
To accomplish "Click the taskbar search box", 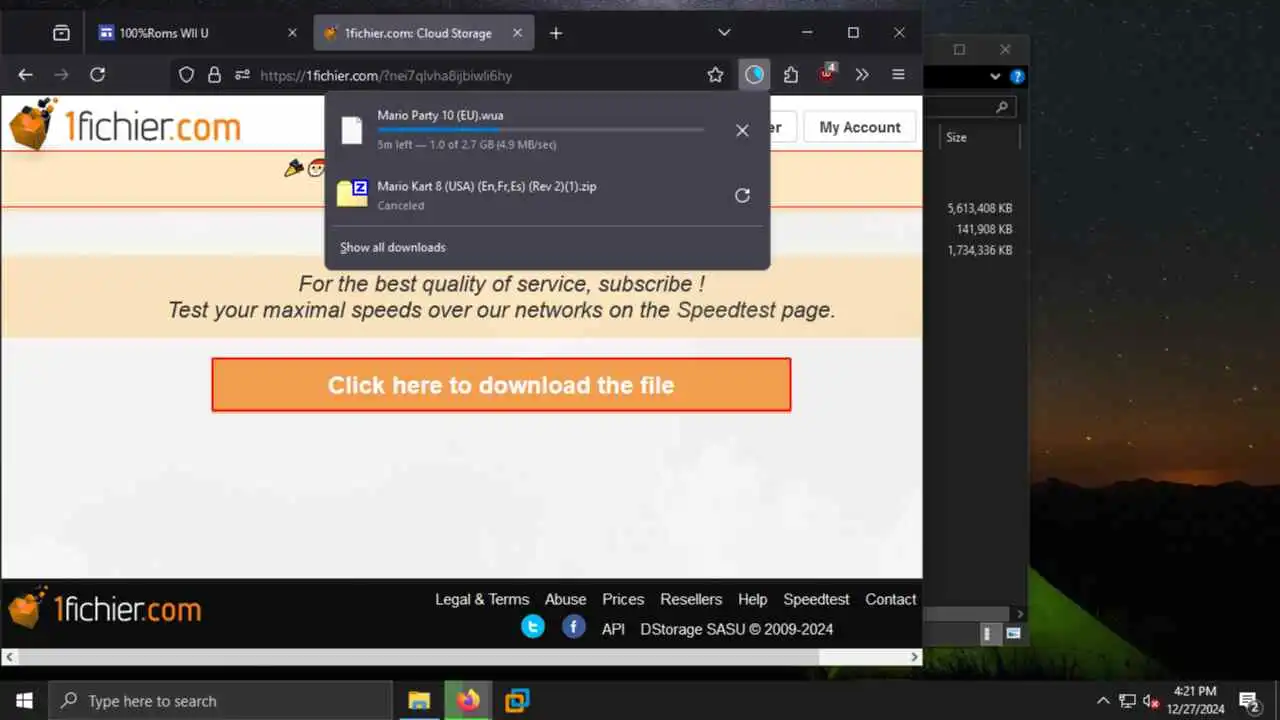I will pyautogui.click(x=220, y=701).
